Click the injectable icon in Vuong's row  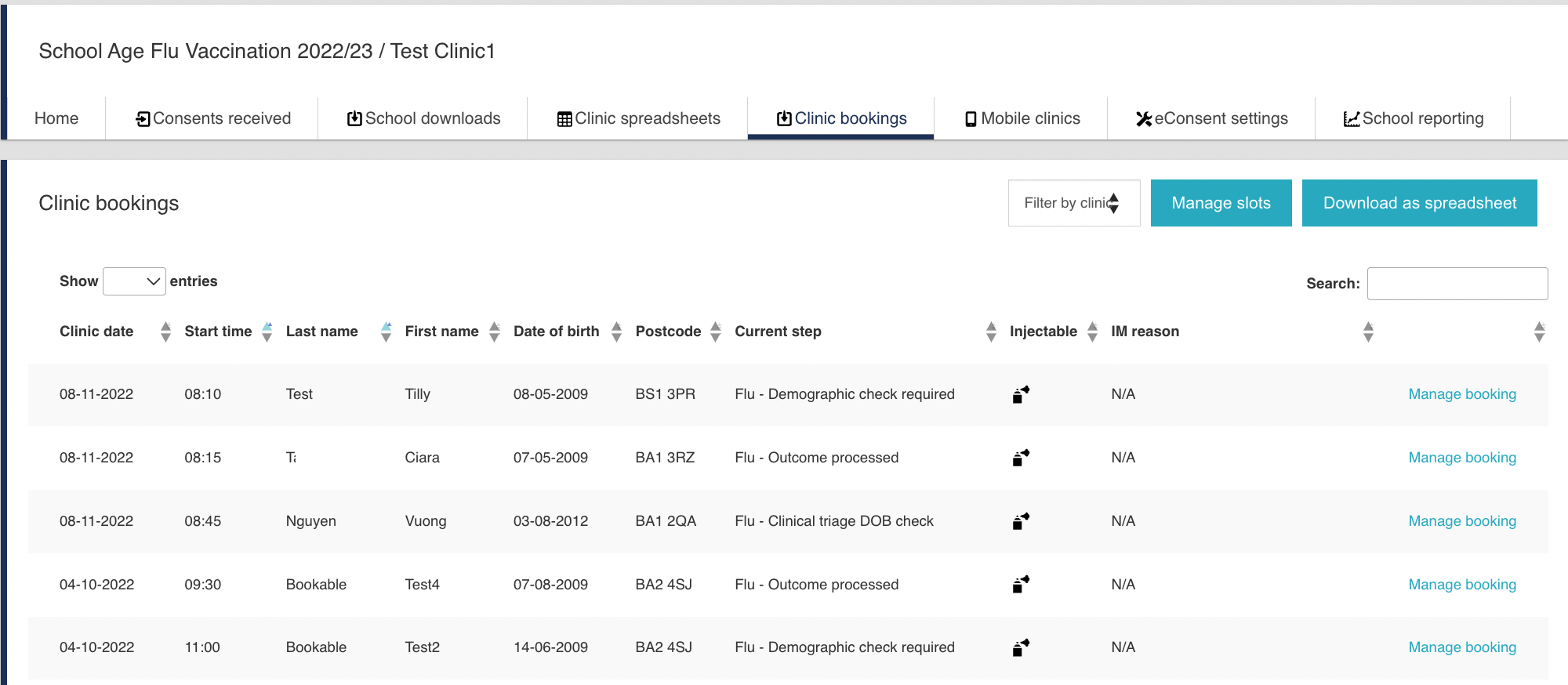[x=1020, y=521]
